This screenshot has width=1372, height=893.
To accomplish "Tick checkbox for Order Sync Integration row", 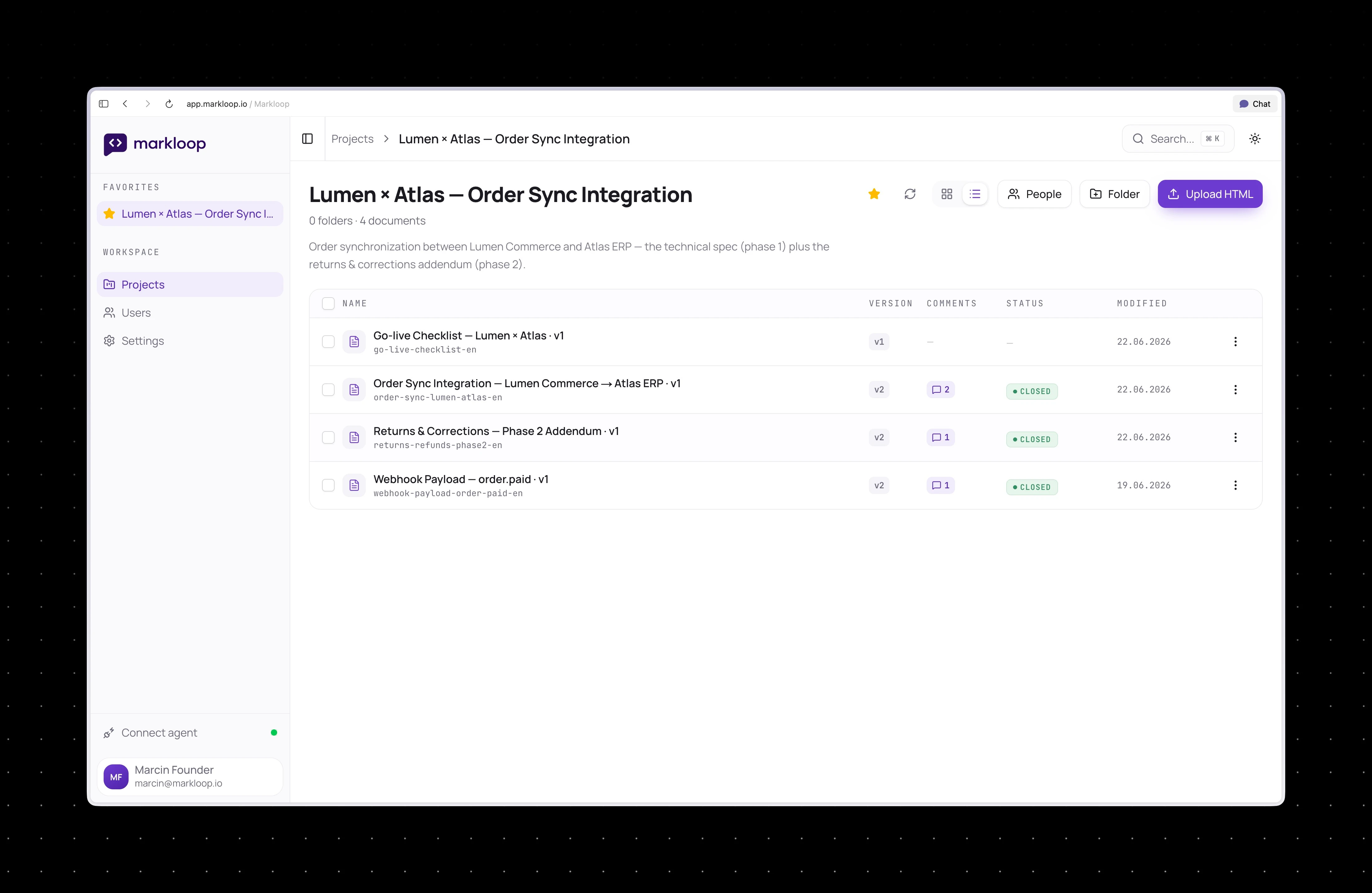I will [328, 389].
